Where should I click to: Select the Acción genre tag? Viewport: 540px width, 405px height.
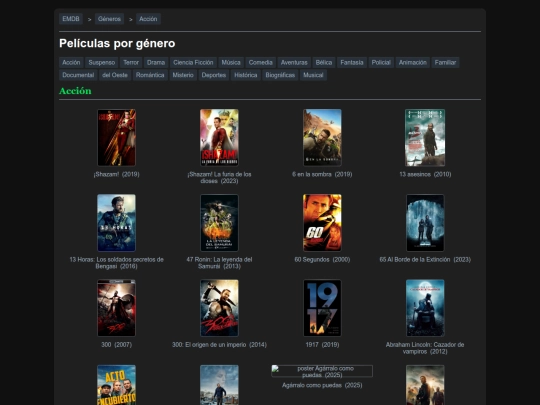point(71,62)
